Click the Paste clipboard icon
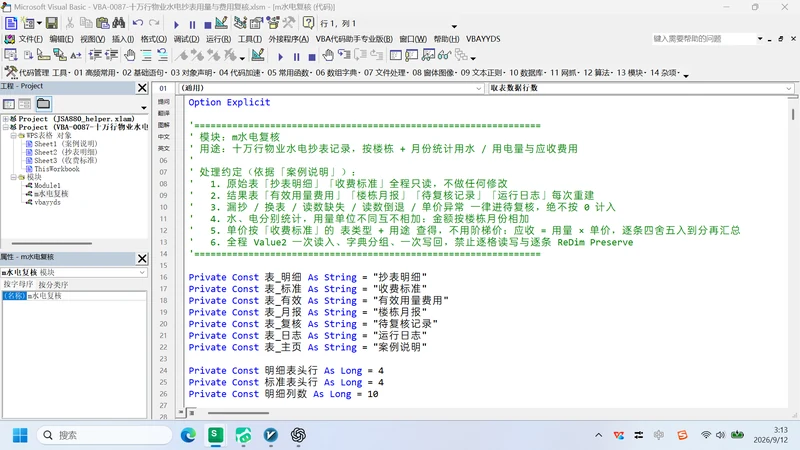The image size is (800, 450). (103, 23)
